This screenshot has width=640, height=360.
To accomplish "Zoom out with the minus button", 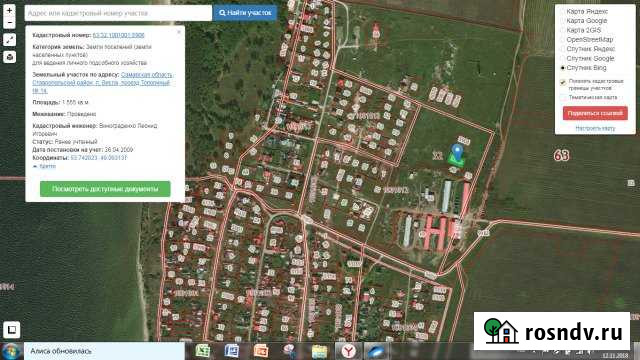I will tap(9, 22).
